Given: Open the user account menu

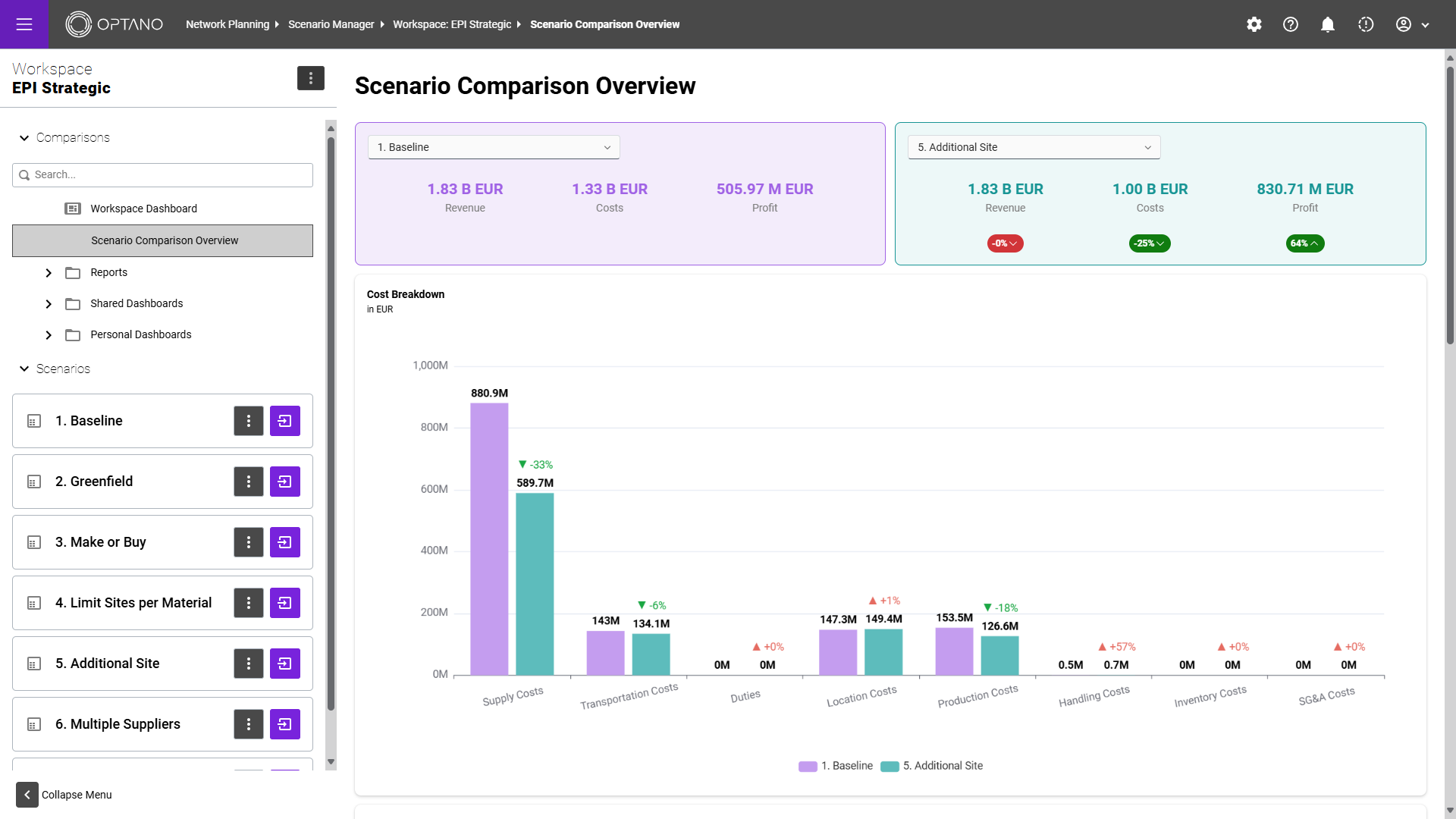Looking at the screenshot, I should coord(1412,24).
